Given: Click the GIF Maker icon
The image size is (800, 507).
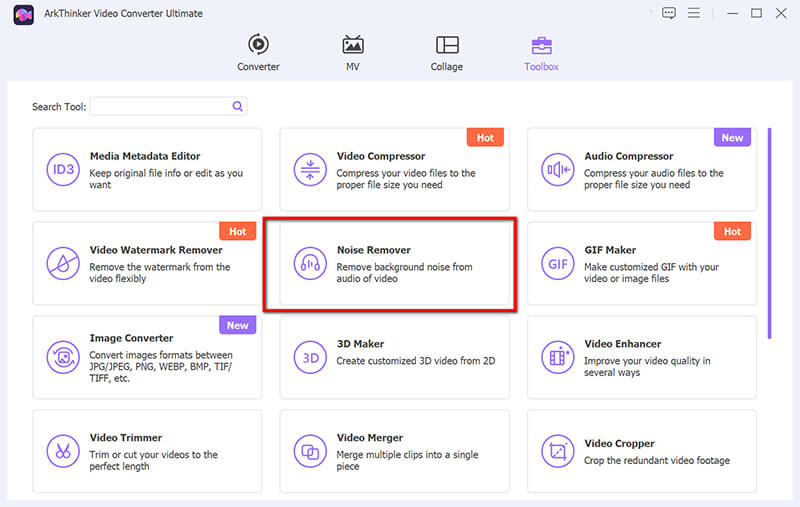Looking at the screenshot, I should [x=558, y=263].
